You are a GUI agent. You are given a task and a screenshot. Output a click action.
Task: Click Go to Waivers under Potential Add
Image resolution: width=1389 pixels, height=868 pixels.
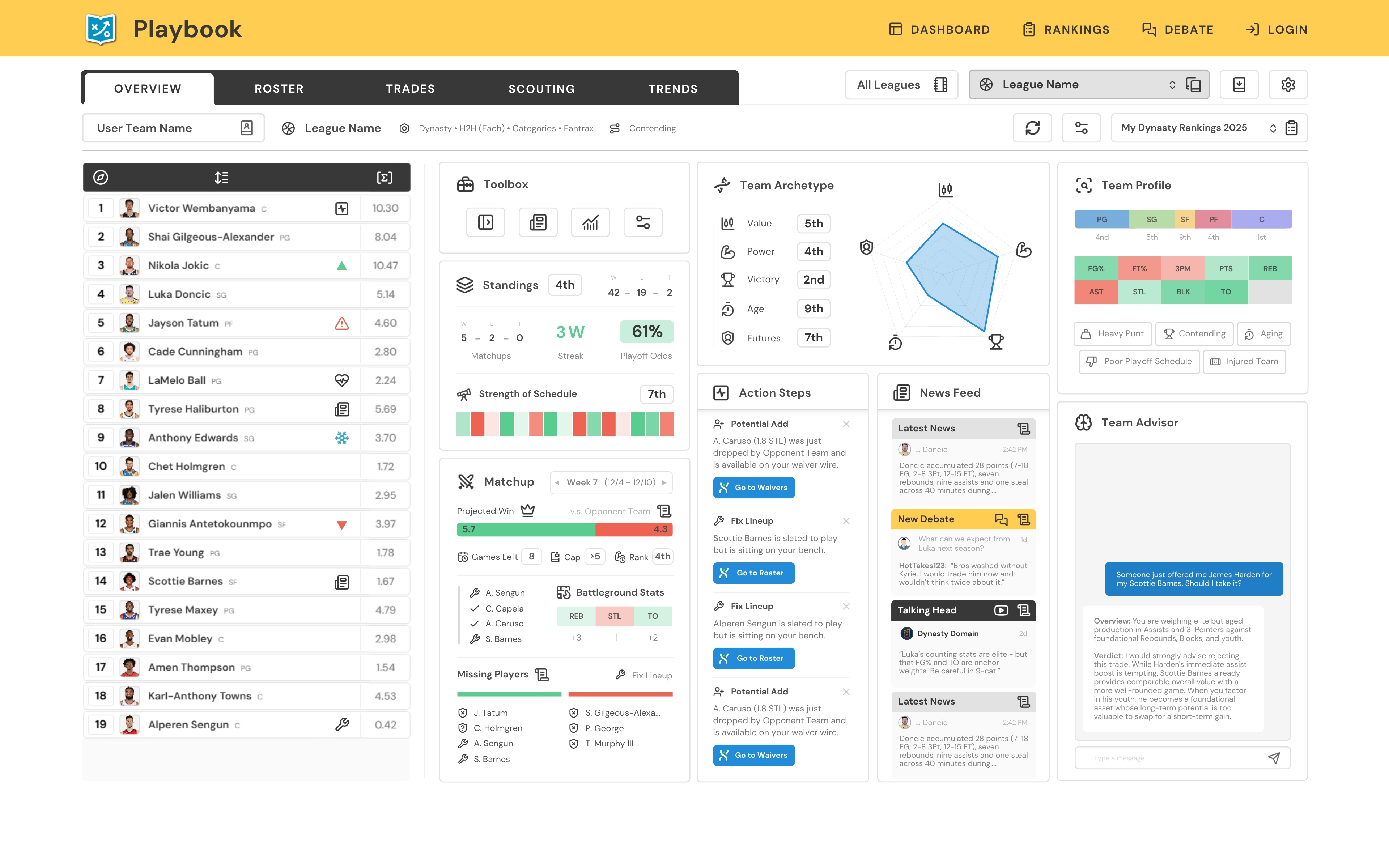click(753, 488)
